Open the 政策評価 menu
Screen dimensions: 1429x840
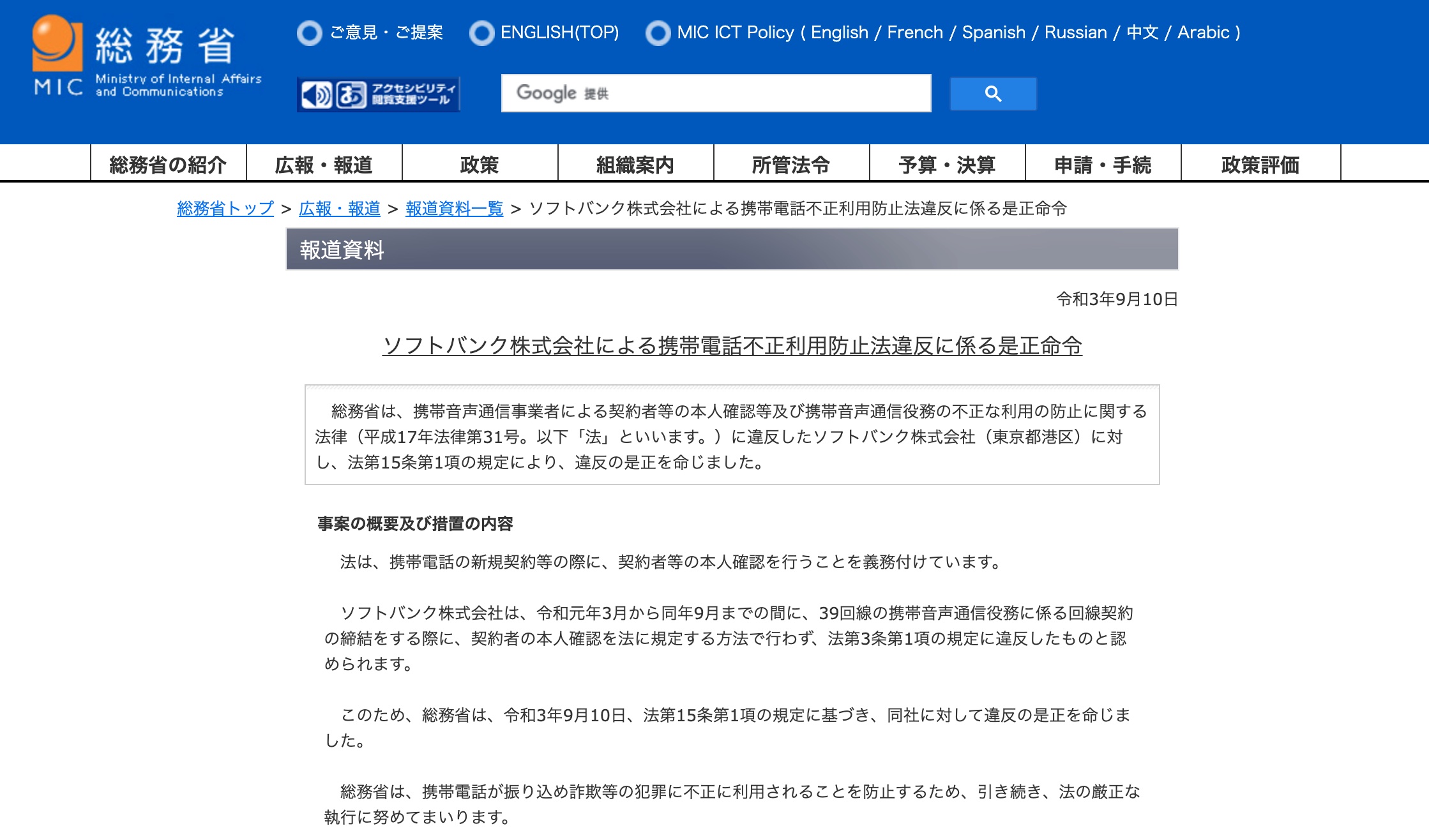tap(1260, 165)
